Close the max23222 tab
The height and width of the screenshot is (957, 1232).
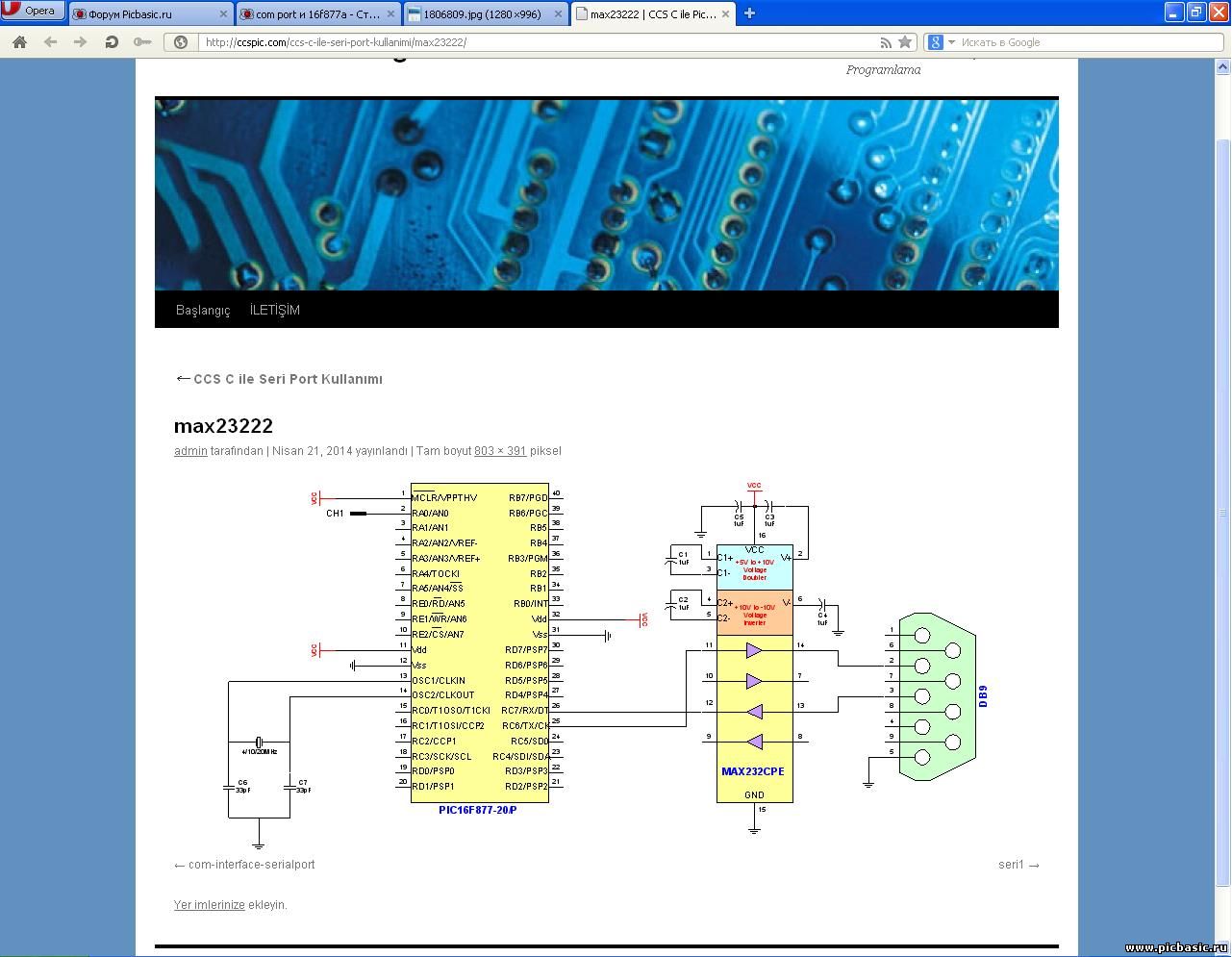724,13
